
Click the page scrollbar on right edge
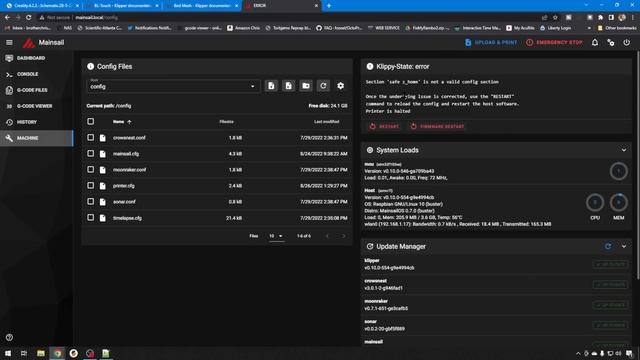click(x=638, y=165)
